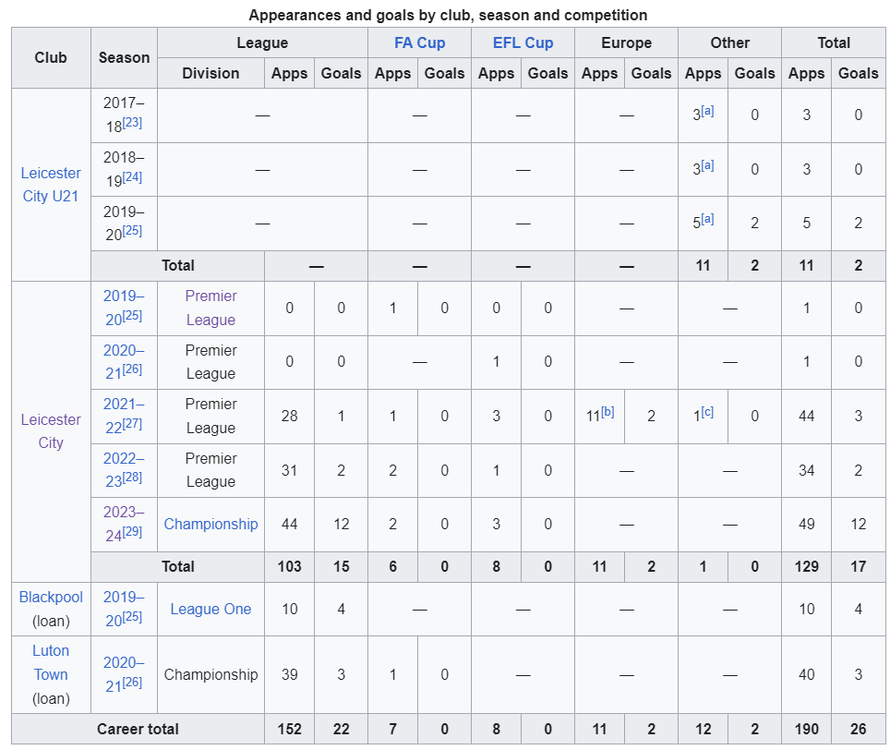Follow the Leicester City U21 club link
The height and width of the screenshot is (750, 890).
pyautogui.click(x=51, y=185)
